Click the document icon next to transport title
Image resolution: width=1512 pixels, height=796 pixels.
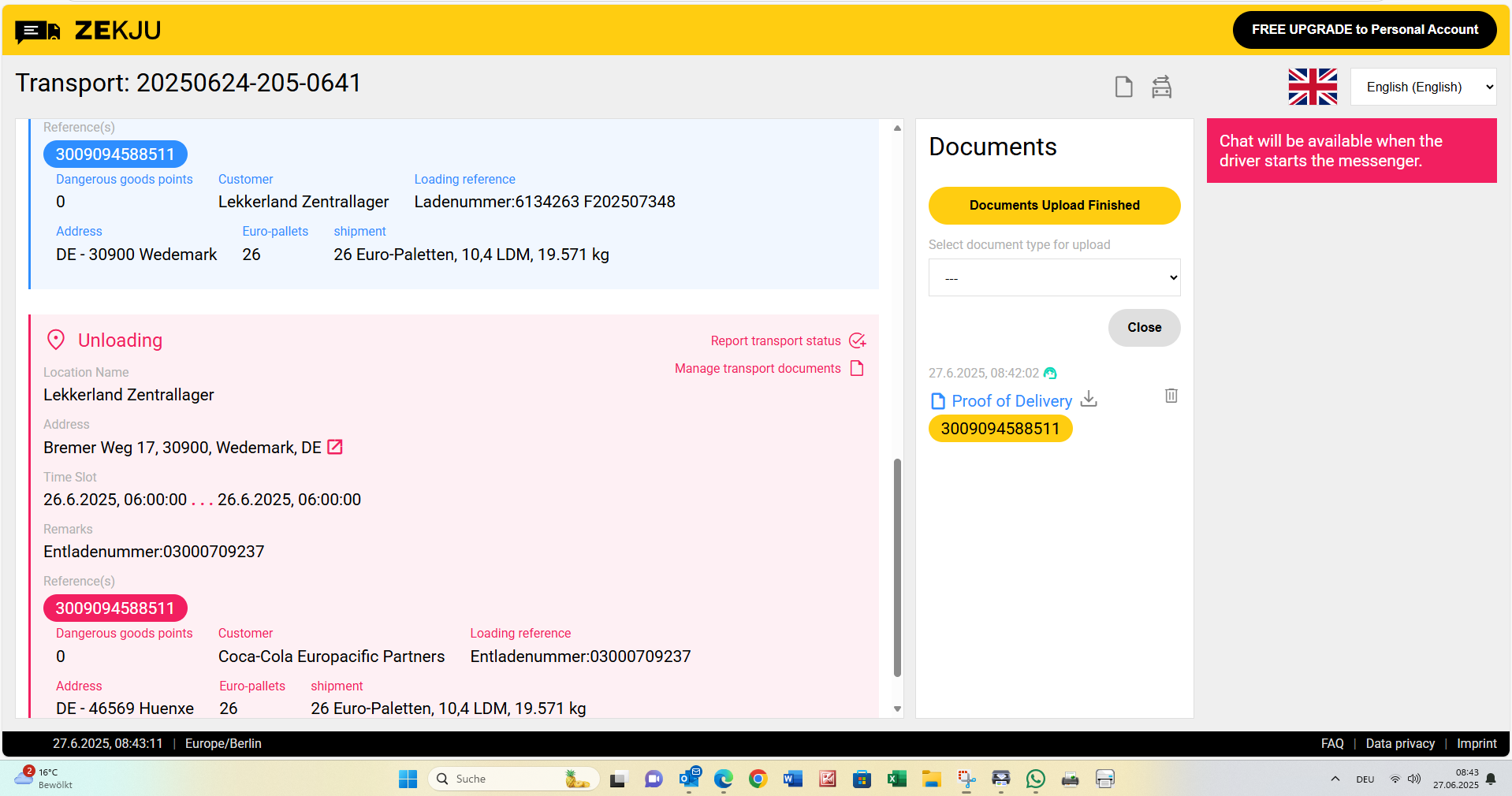click(1123, 87)
